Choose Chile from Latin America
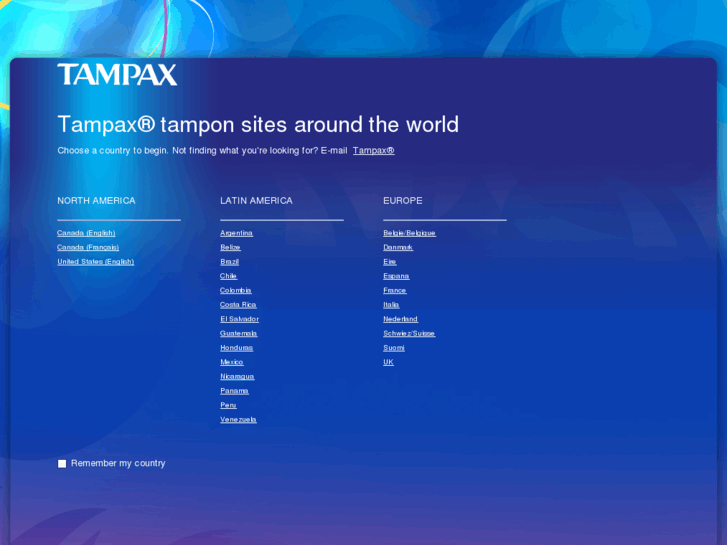 (x=229, y=276)
